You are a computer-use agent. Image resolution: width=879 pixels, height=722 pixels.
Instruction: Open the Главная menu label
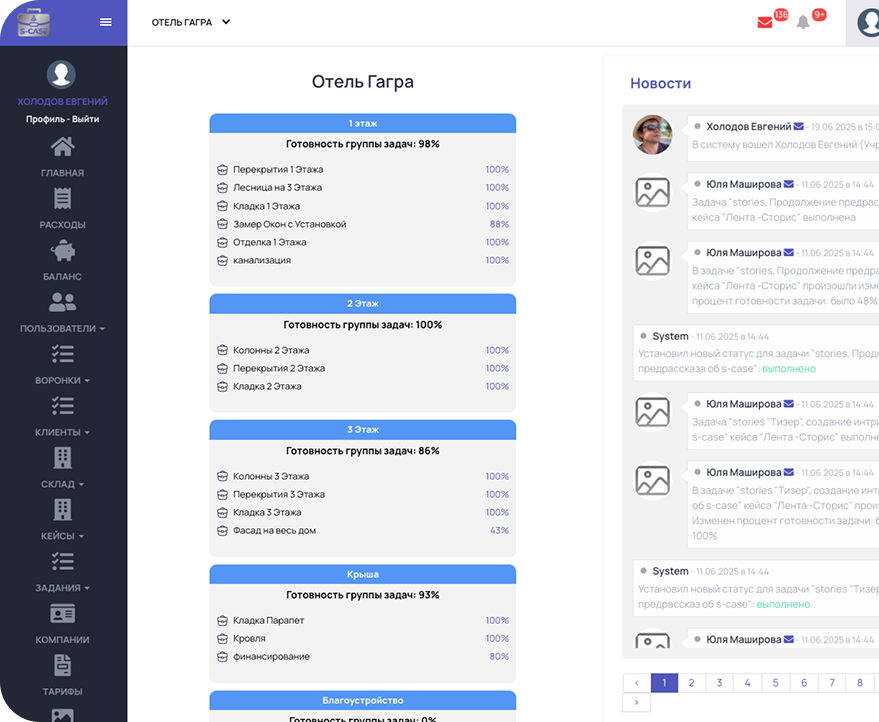(62, 173)
